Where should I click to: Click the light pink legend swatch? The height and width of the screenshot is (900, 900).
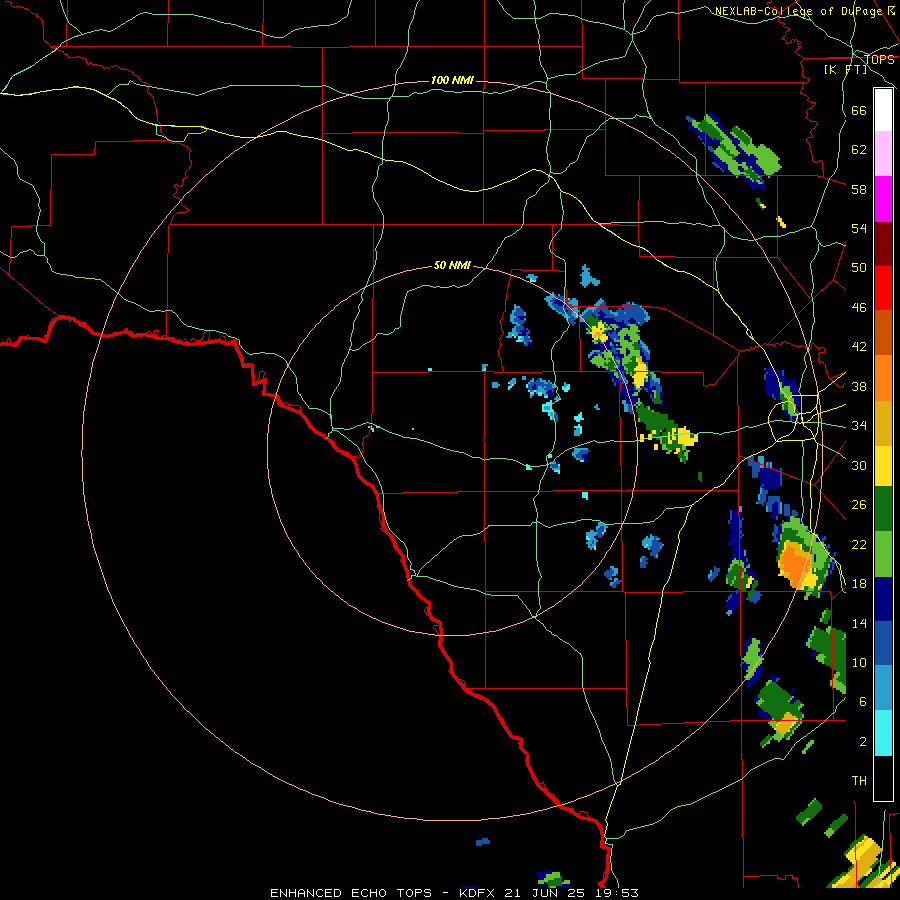883,153
